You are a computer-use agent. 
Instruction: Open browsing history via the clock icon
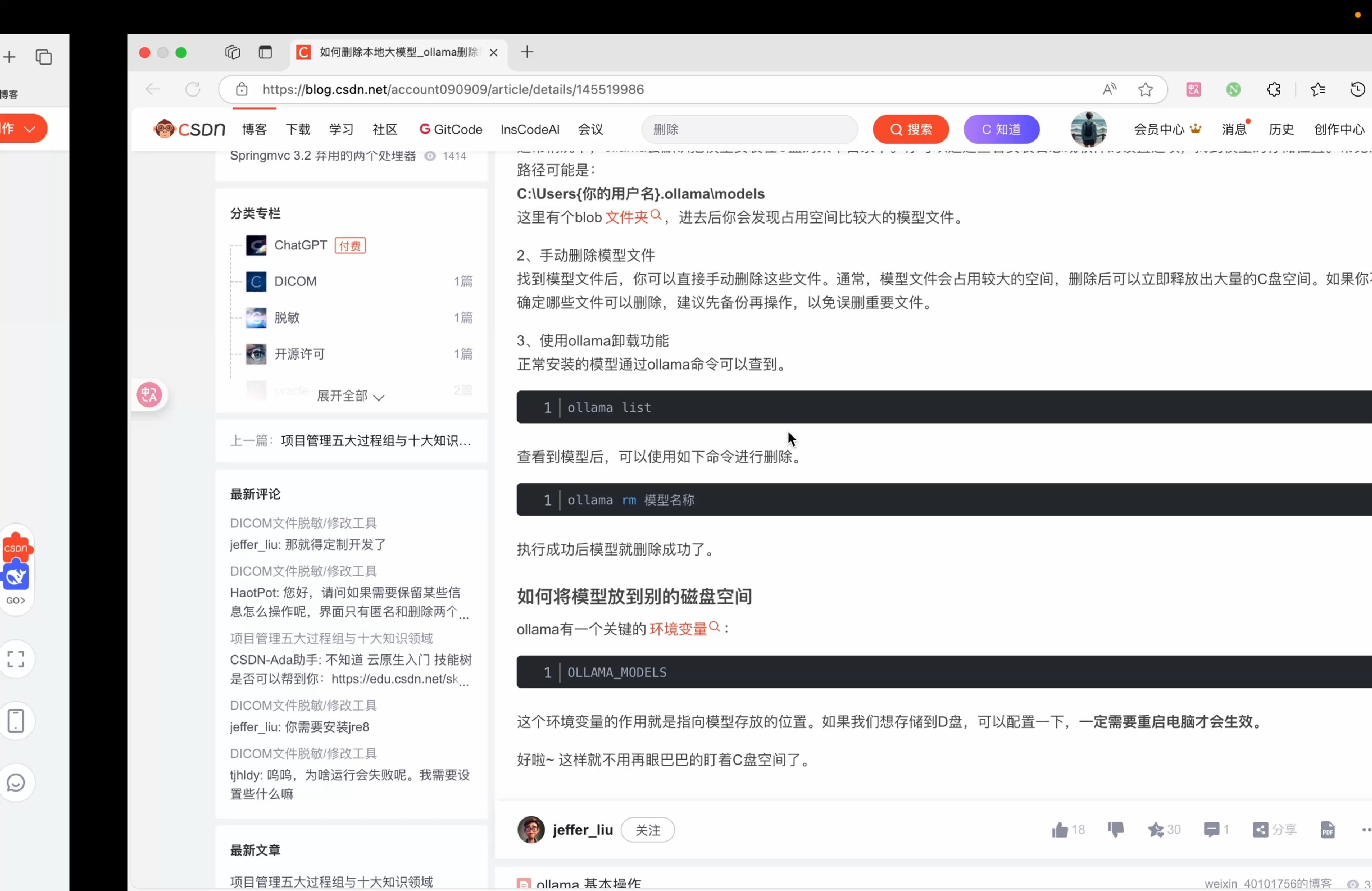point(1357,90)
